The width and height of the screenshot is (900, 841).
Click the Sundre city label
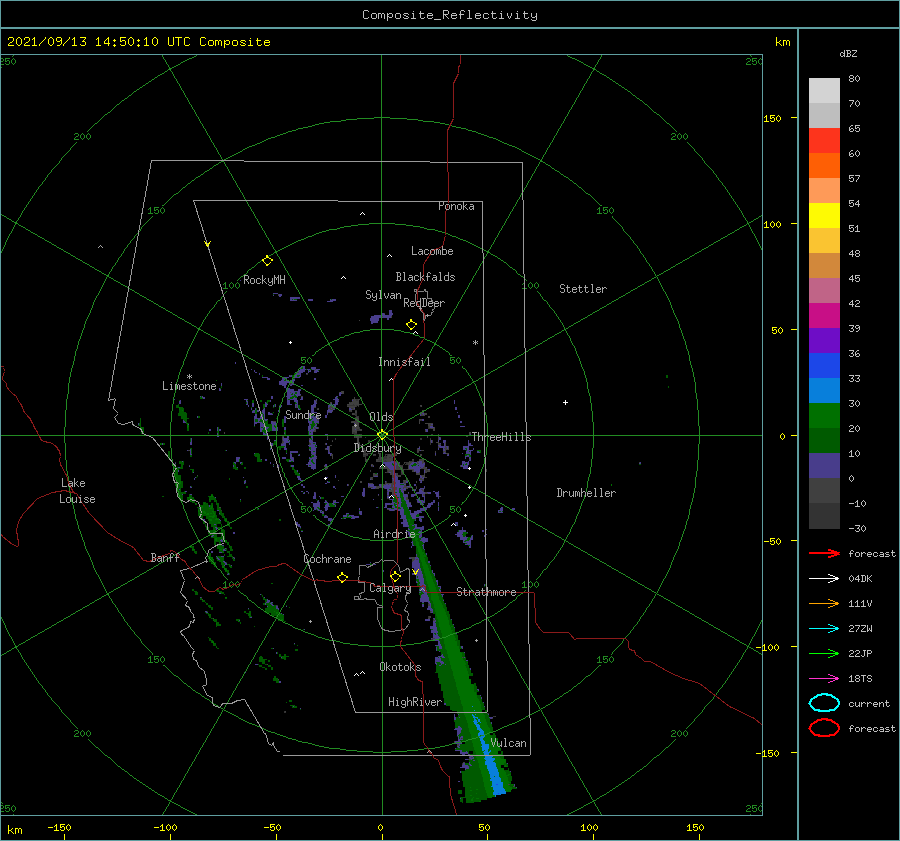(x=303, y=414)
